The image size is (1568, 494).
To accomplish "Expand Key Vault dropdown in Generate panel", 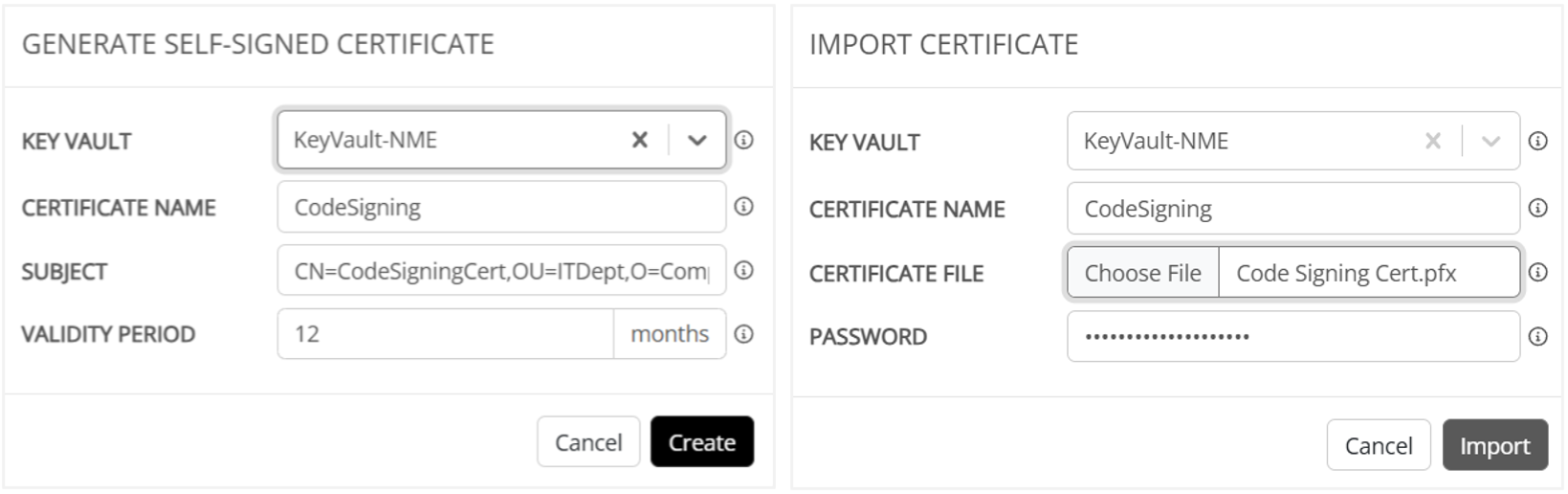I will click(x=697, y=141).
